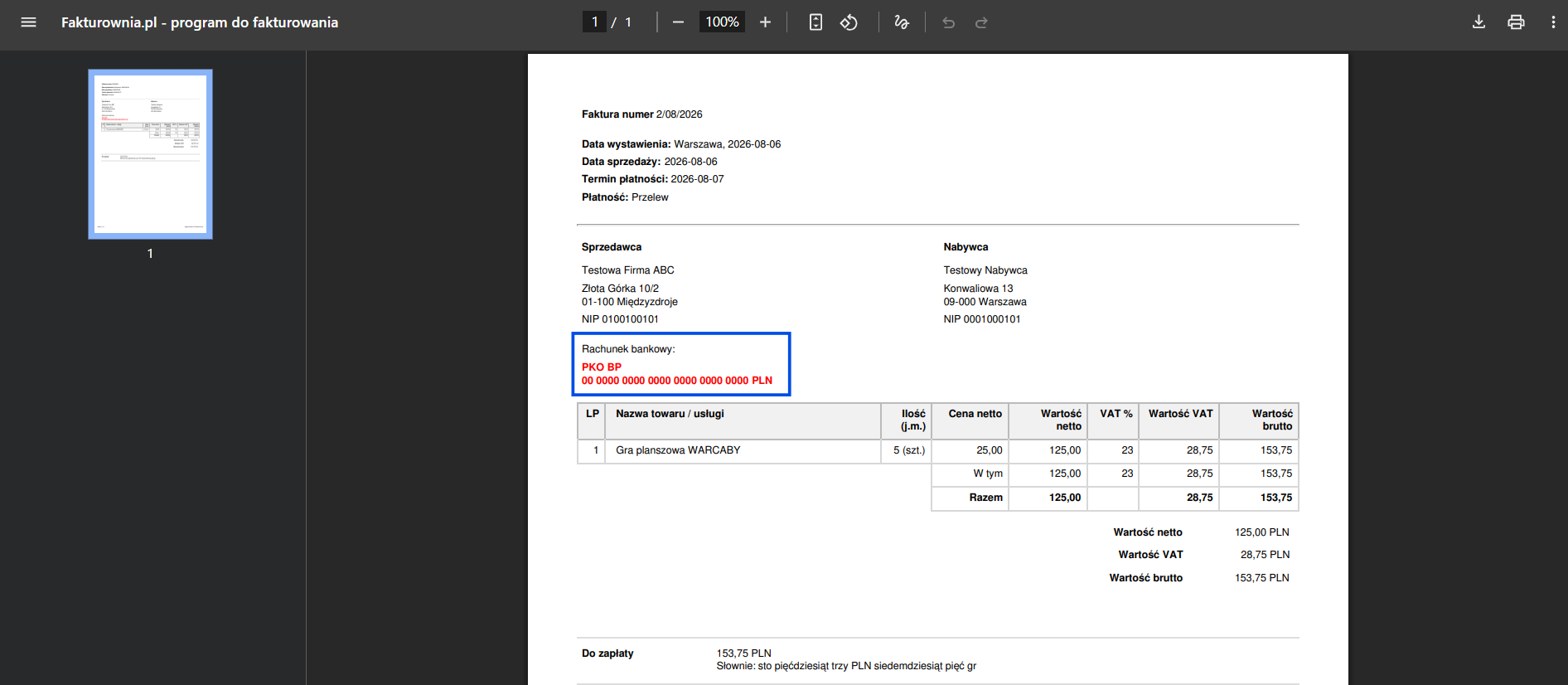Image resolution: width=1568 pixels, height=685 pixels.
Task: Select the document title Fakturownia.pl
Action: [200, 22]
